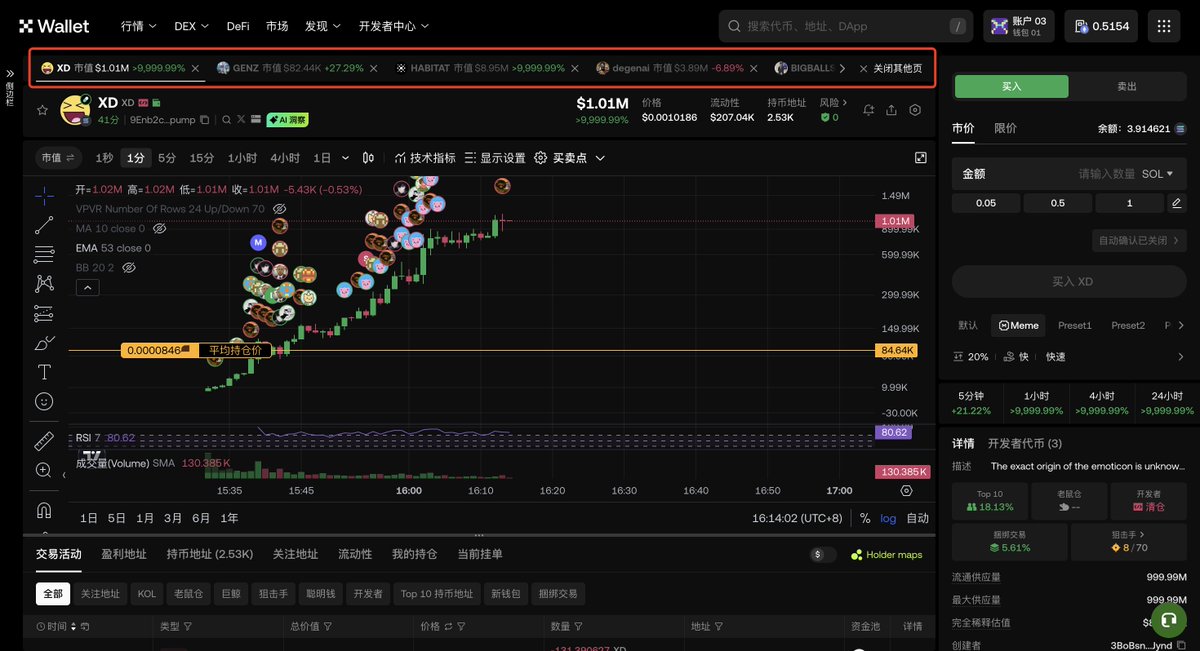The height and width of the screenshot is (651, 1200).
Task: Filter trades by KOL
Action: click(147, 594)
